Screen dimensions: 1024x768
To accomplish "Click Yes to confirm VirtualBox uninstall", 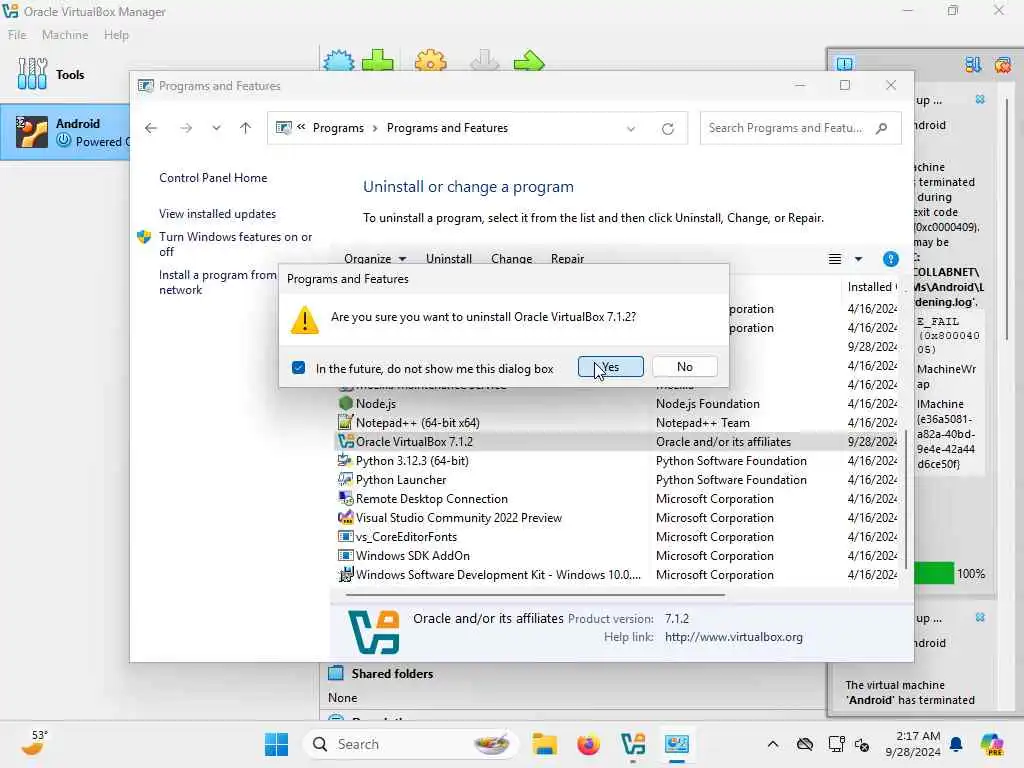I will click(610, 367).
